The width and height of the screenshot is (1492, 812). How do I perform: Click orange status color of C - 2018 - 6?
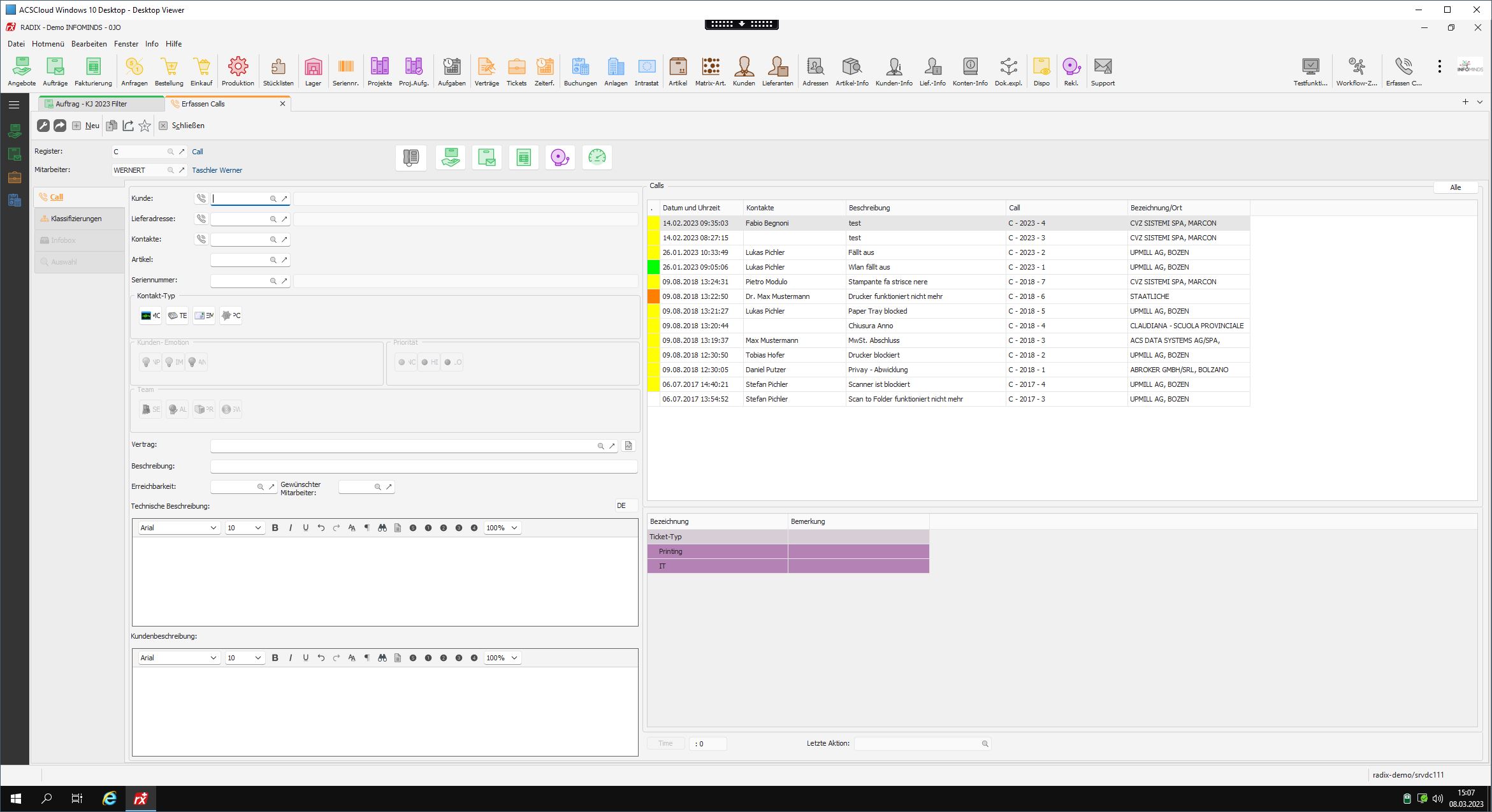tap(653, 296)
